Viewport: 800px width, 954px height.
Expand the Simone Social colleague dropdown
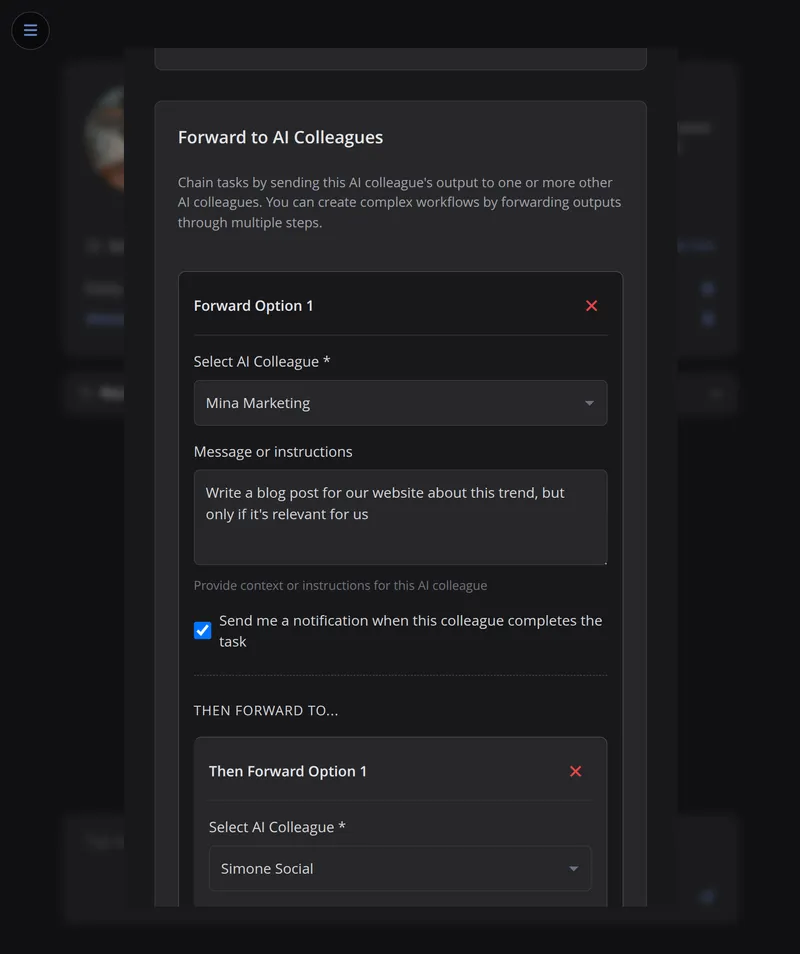(x=390, y=869)
